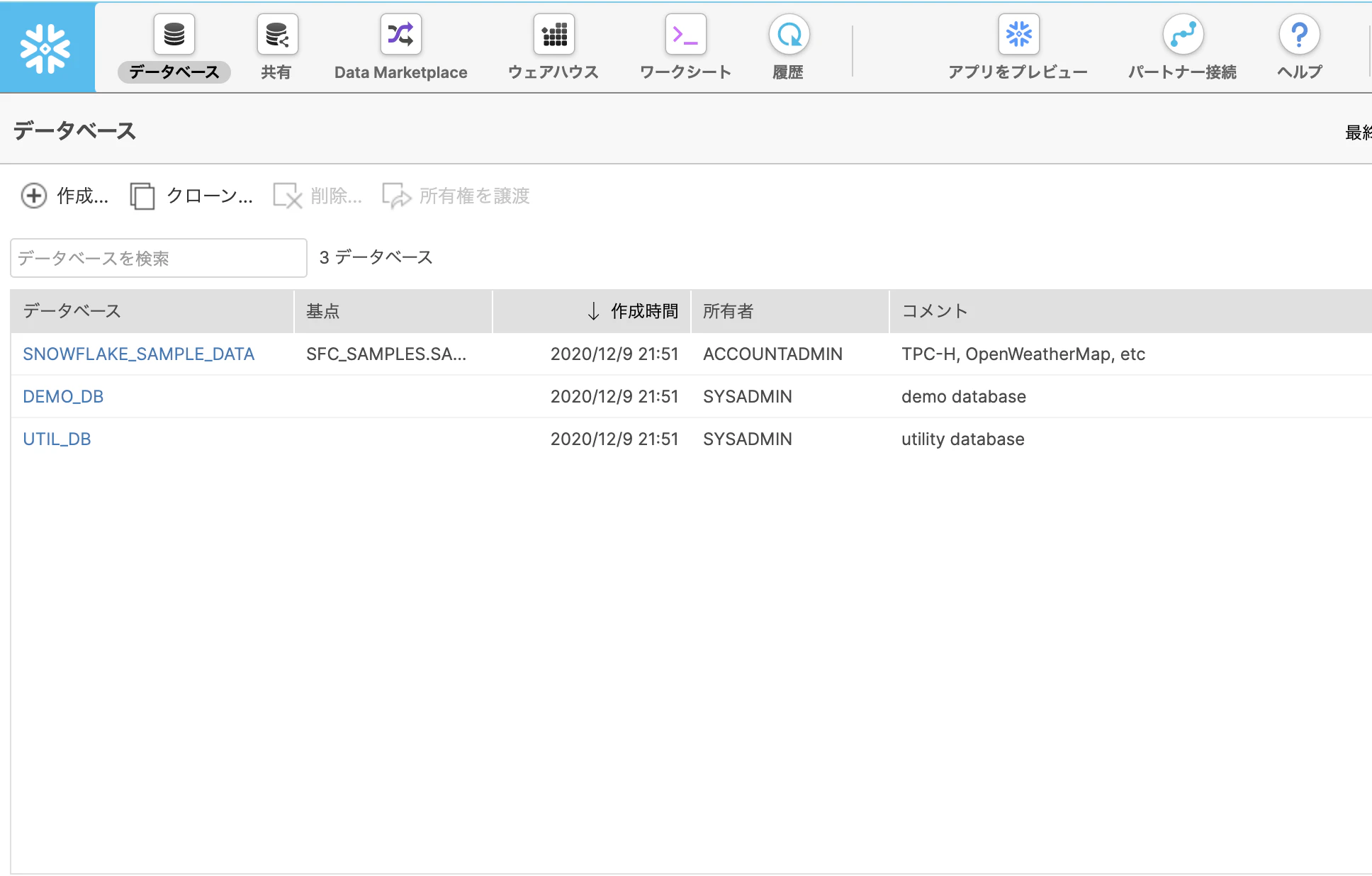Open the ヘルプ question mark icon
1372x876 pixels.
pos(1299,35)
